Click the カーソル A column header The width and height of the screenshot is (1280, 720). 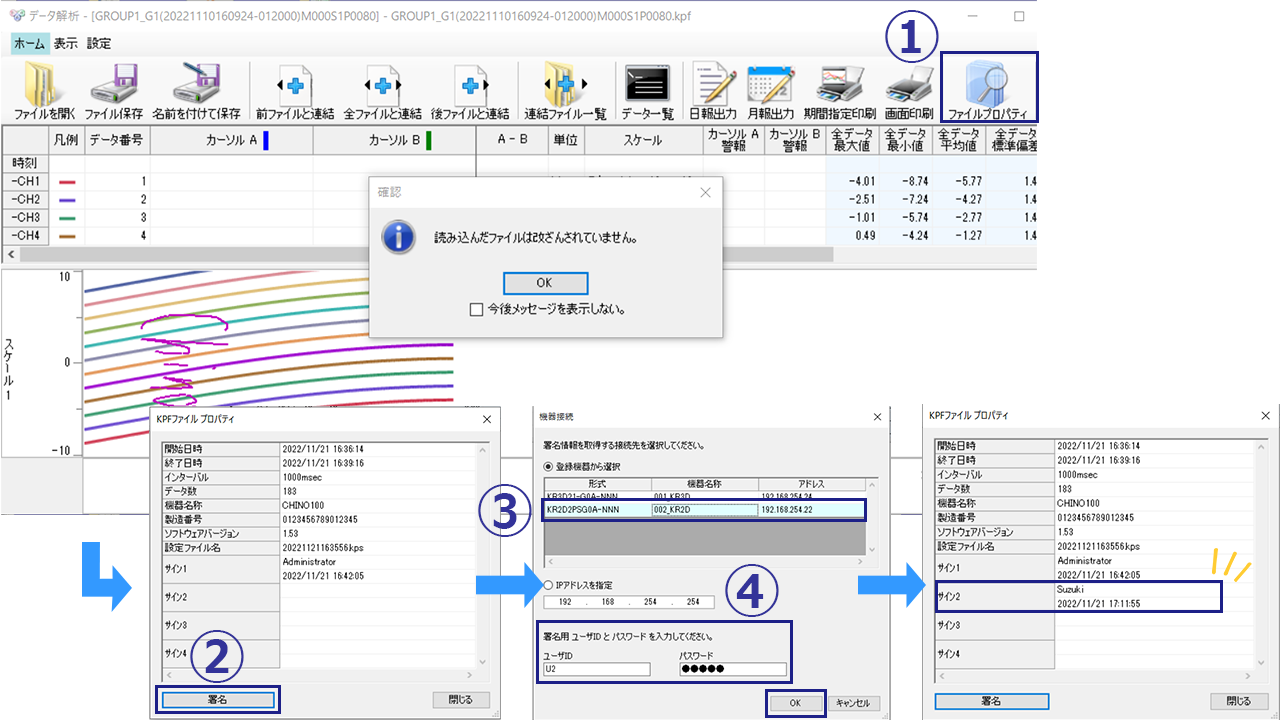(231, 140)
